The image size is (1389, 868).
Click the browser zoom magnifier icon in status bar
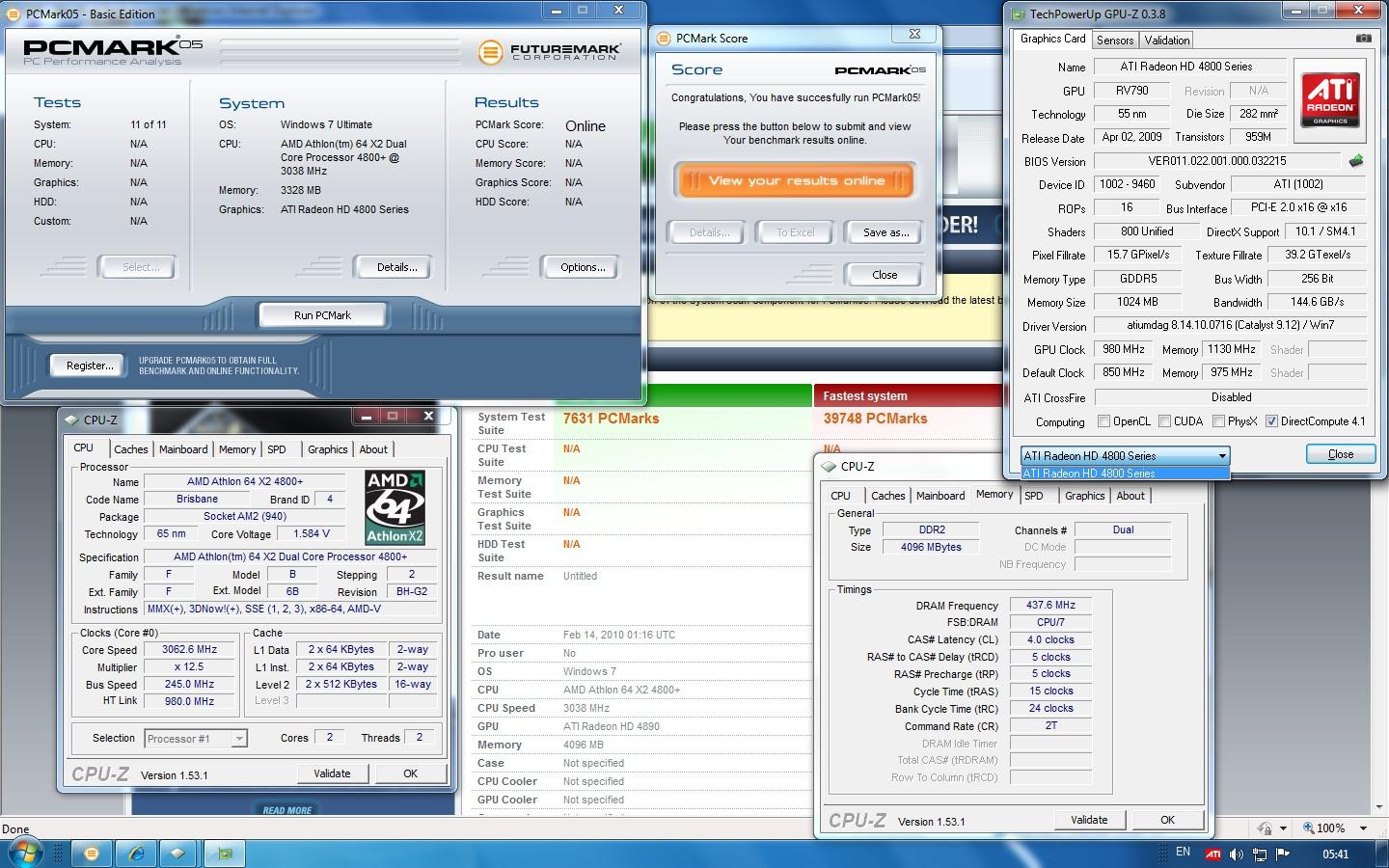tap(1309, 827)
